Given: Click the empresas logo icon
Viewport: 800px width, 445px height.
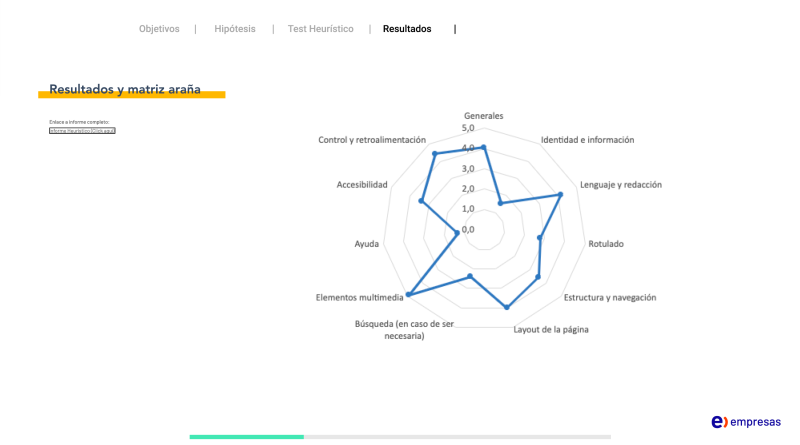Looking at the screenshot, I should (x=719, y=422).
